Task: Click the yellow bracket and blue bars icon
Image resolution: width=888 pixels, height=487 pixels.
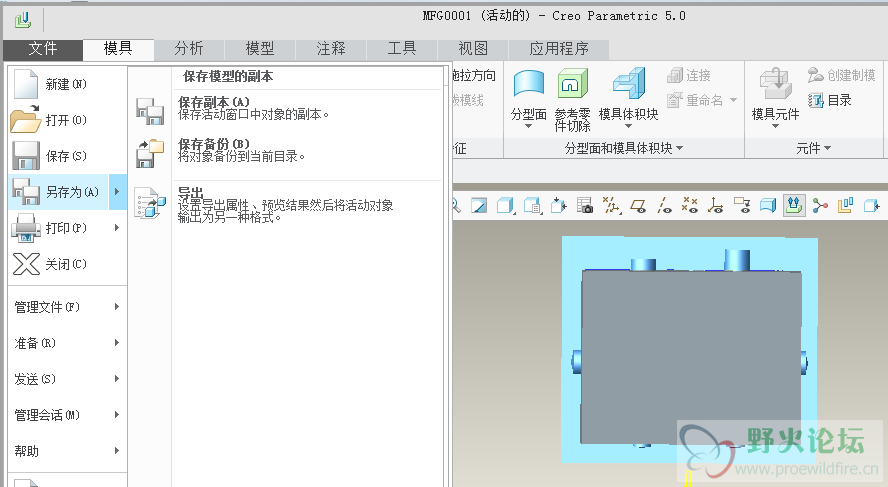Action: [x=846, y=205]
